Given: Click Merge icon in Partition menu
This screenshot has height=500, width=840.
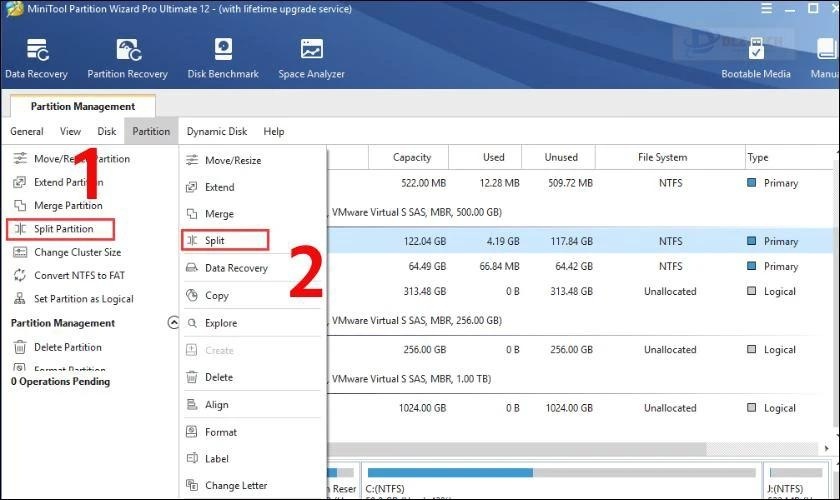Looking at the screenshot, I should point(192,214).
